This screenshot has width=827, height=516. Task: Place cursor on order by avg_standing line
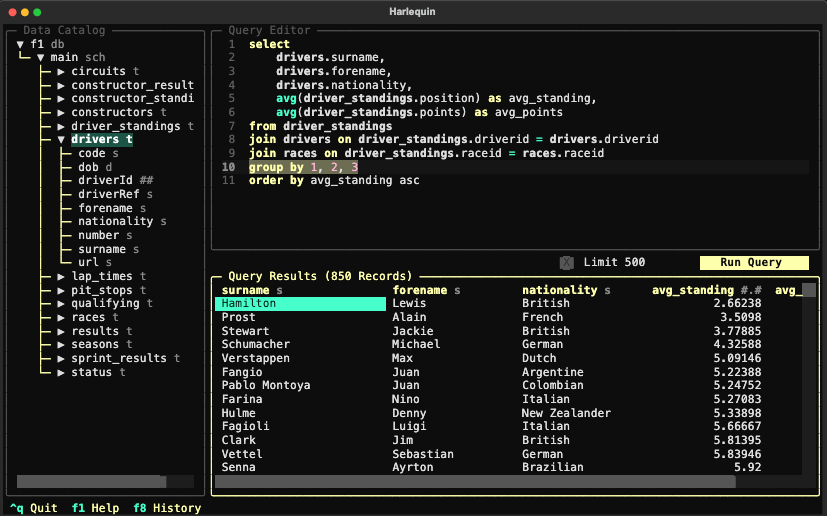(x=334, y=180)
